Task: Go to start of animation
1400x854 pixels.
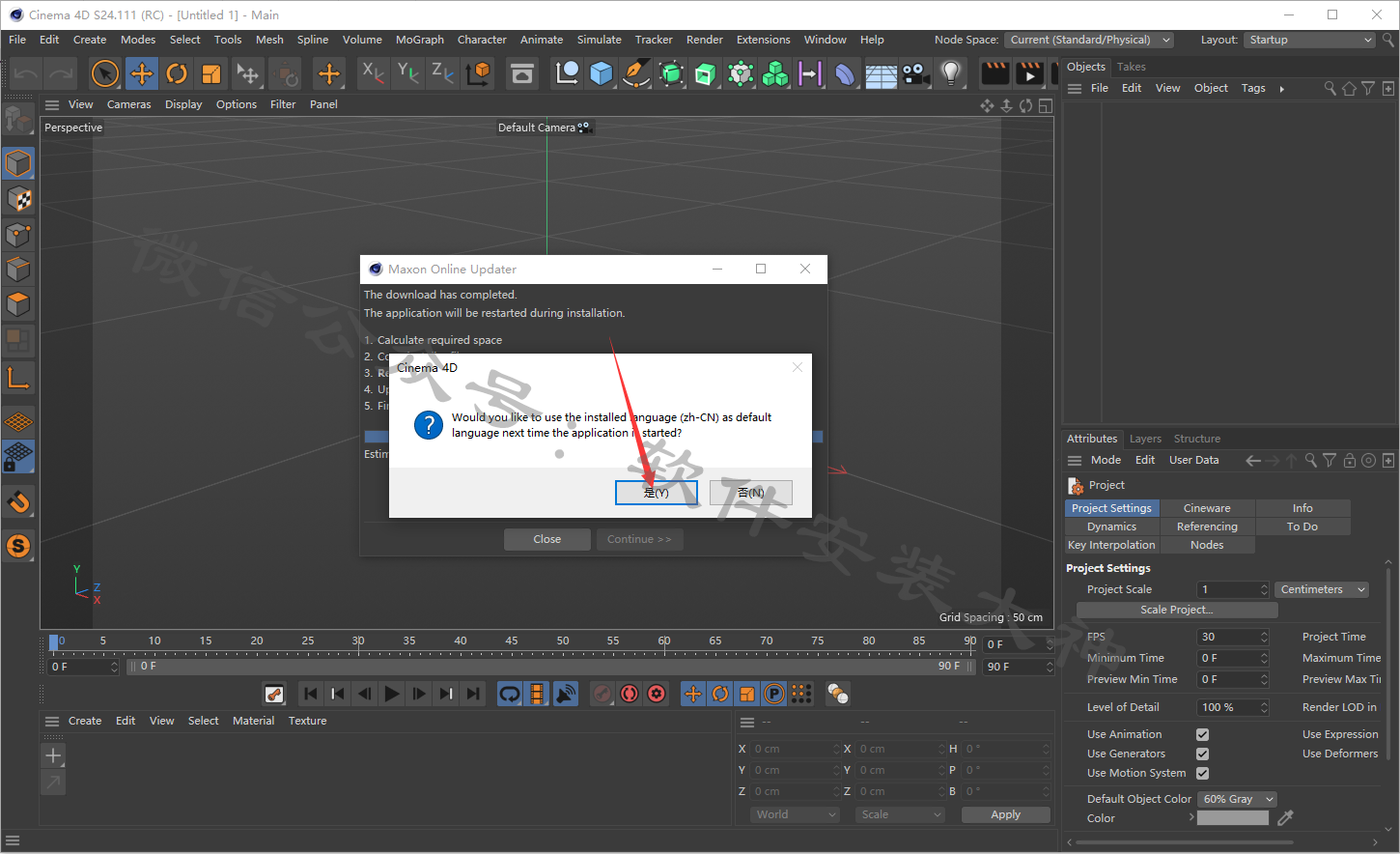Action: point(310,694)
